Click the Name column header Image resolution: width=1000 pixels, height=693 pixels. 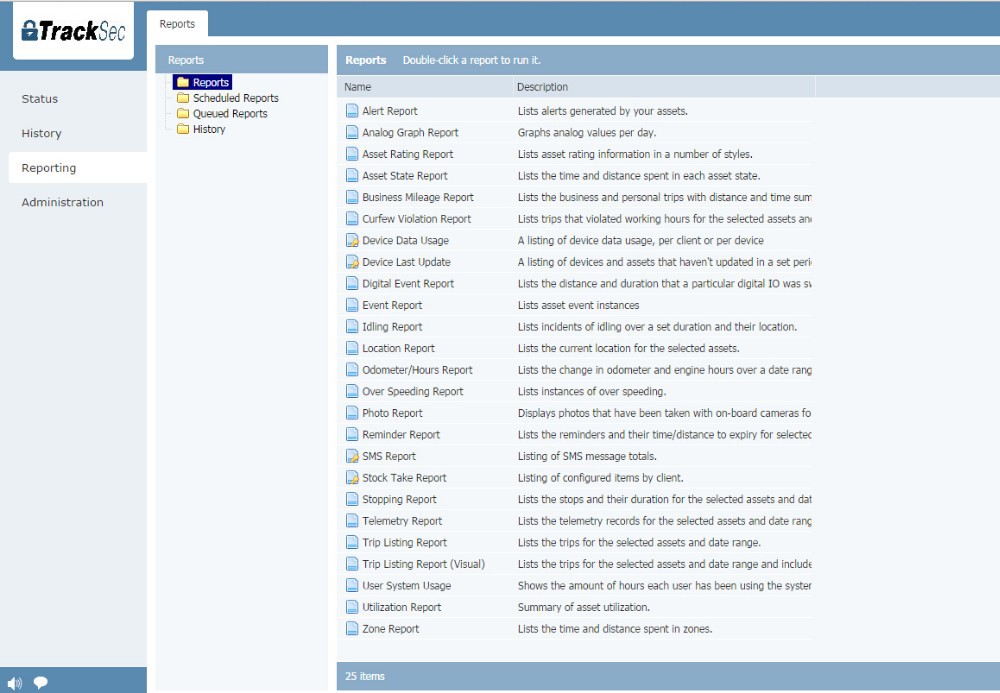356,87
